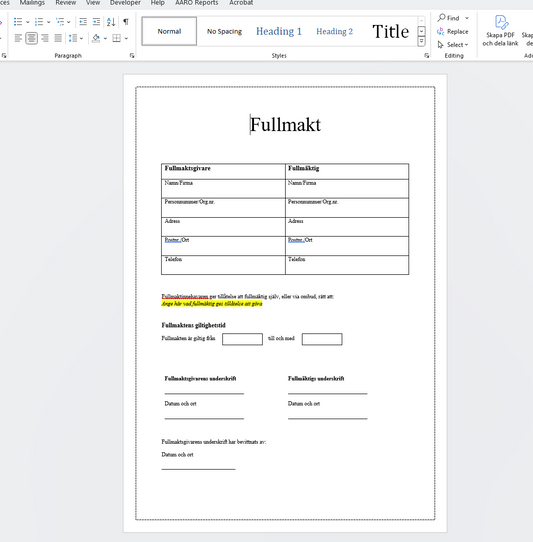Align text left
Screen dimensions: 533x542
(x=18, y=38)
